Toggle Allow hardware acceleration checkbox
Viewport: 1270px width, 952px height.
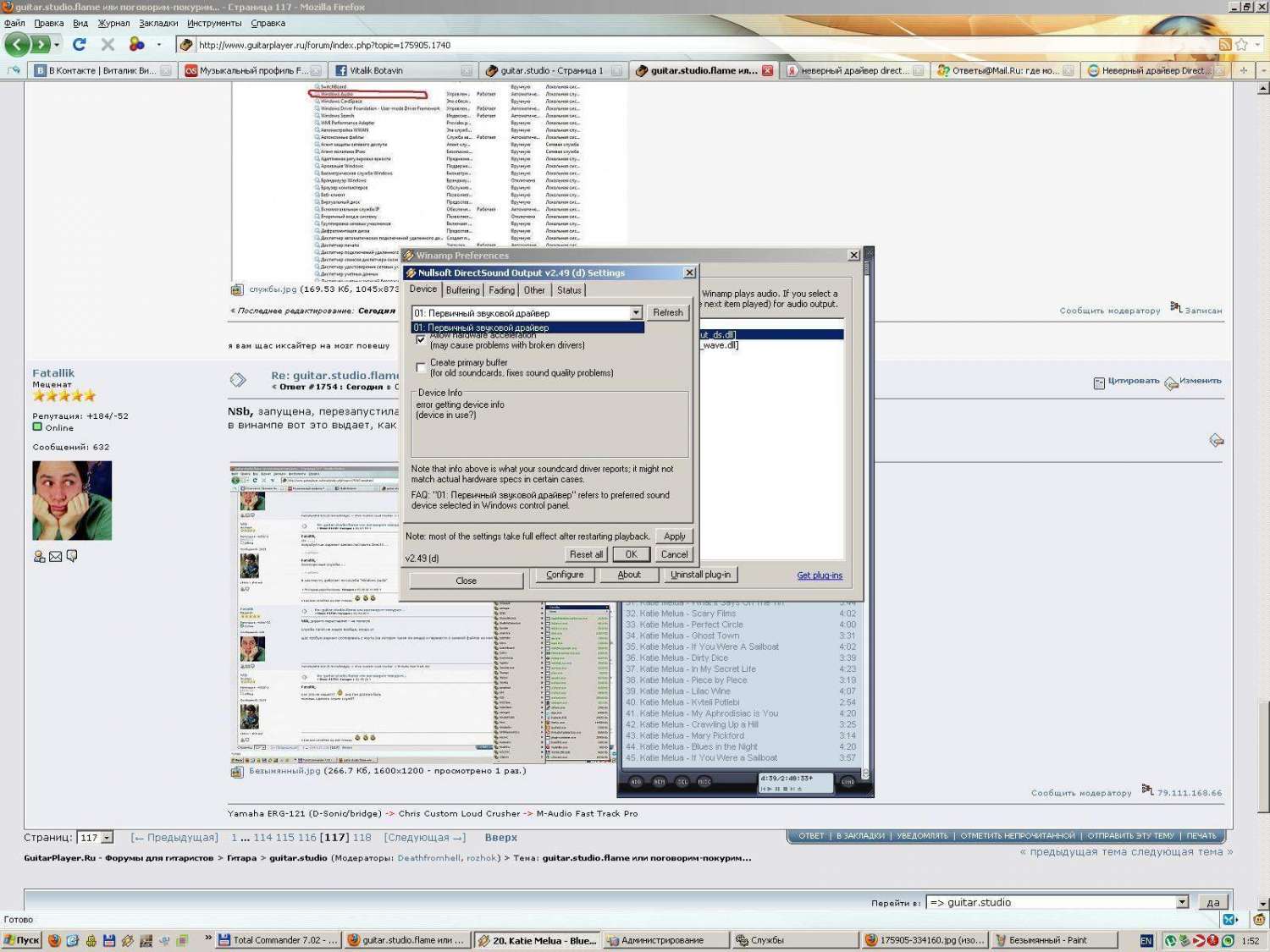[x=421, y=339]
